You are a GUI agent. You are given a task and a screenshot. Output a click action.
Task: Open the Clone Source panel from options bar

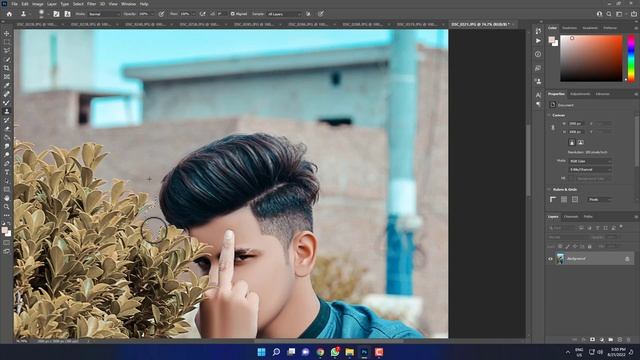[67, 14]
